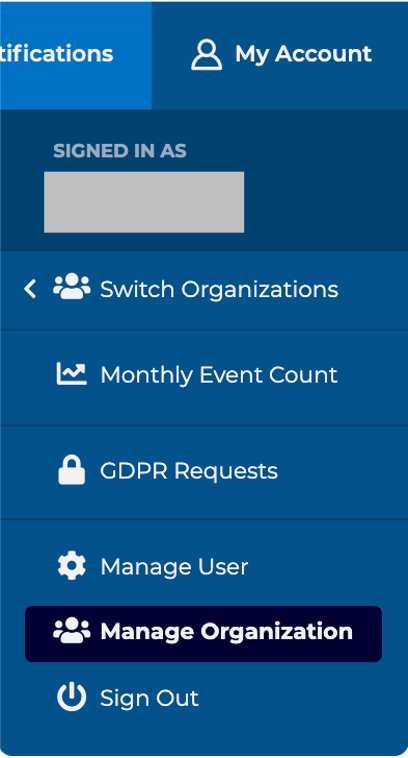Click the My Account label text

(304, 54)
